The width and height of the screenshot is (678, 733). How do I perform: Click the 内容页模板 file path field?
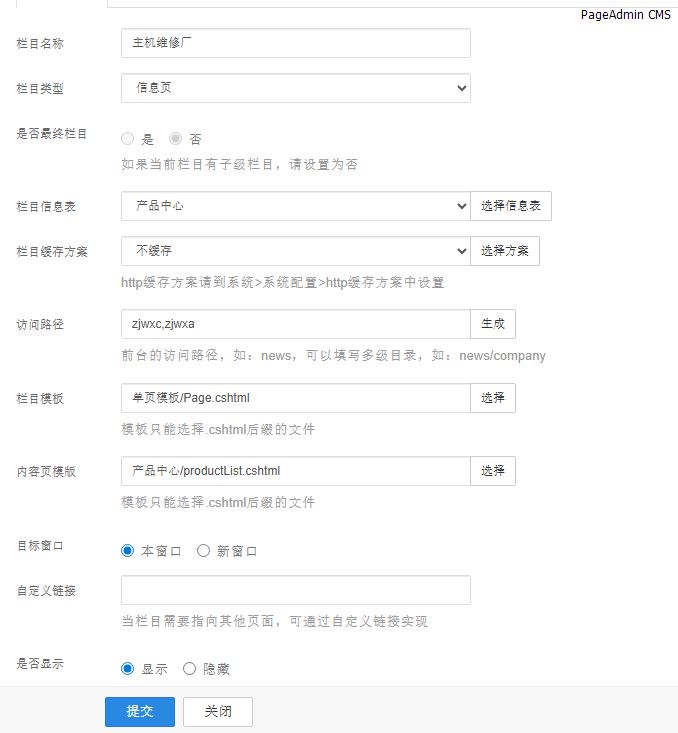(295, 471)
